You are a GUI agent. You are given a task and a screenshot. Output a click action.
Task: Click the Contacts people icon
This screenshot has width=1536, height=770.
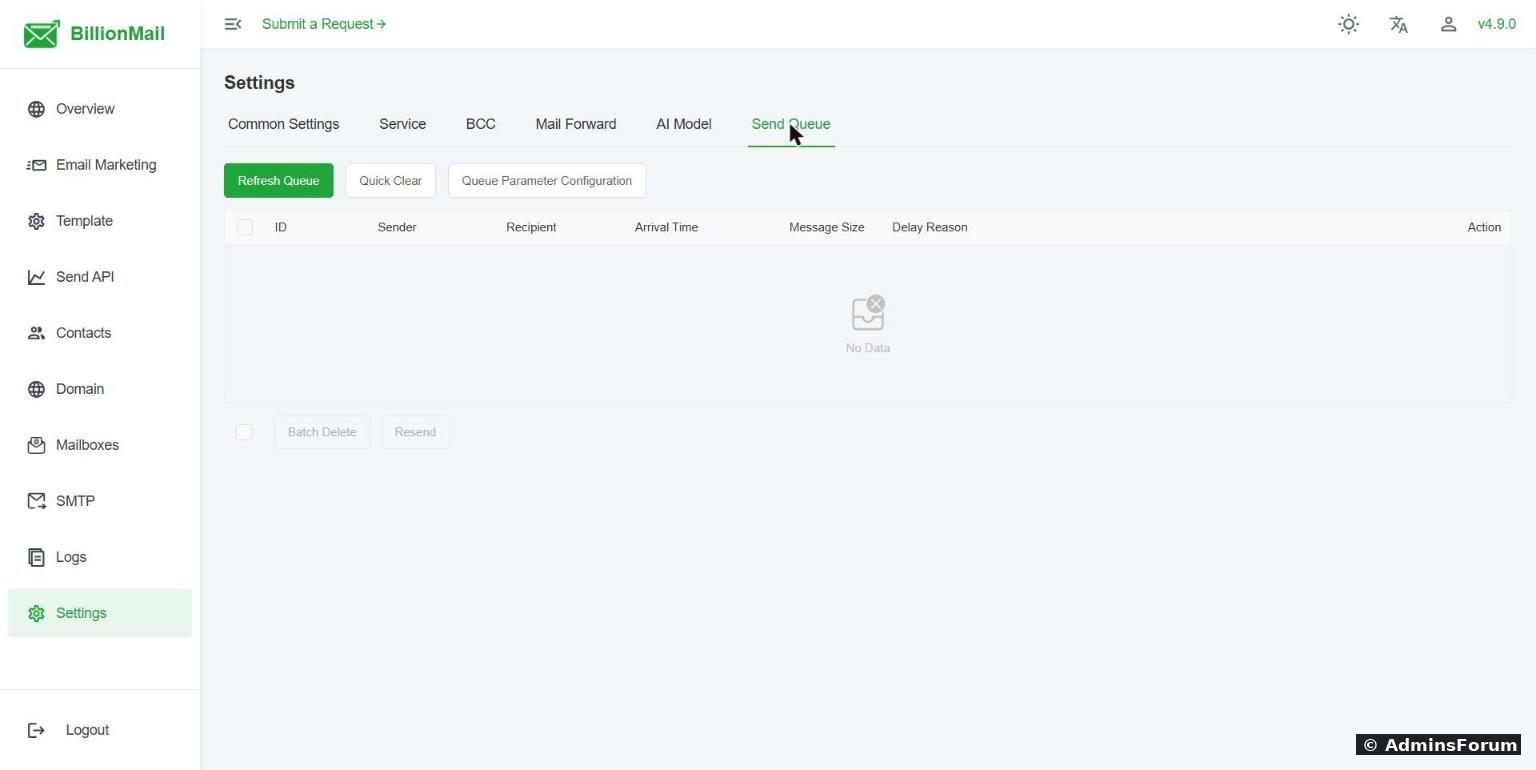click(36, 333)
